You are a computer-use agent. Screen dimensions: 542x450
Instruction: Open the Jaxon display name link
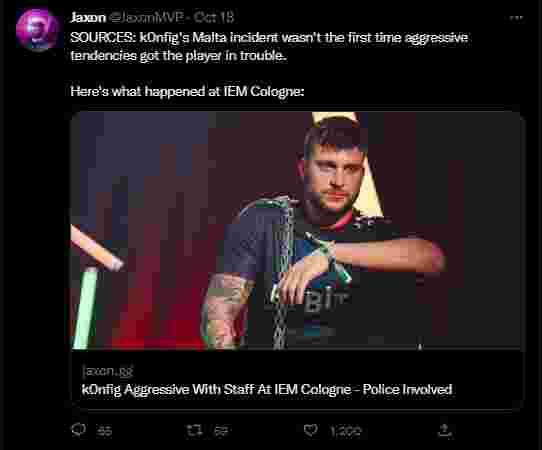point(88,17)
